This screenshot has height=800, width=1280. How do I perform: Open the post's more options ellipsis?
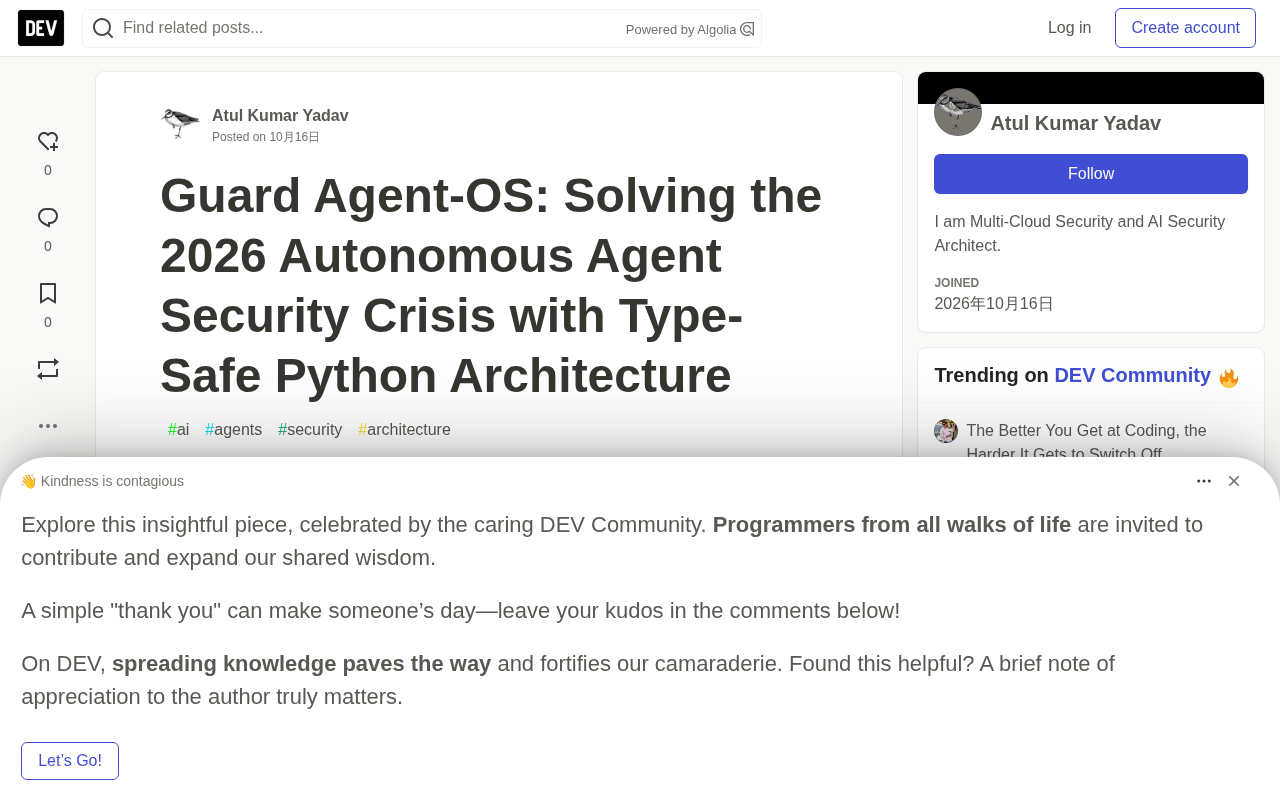tap(48, 426)
